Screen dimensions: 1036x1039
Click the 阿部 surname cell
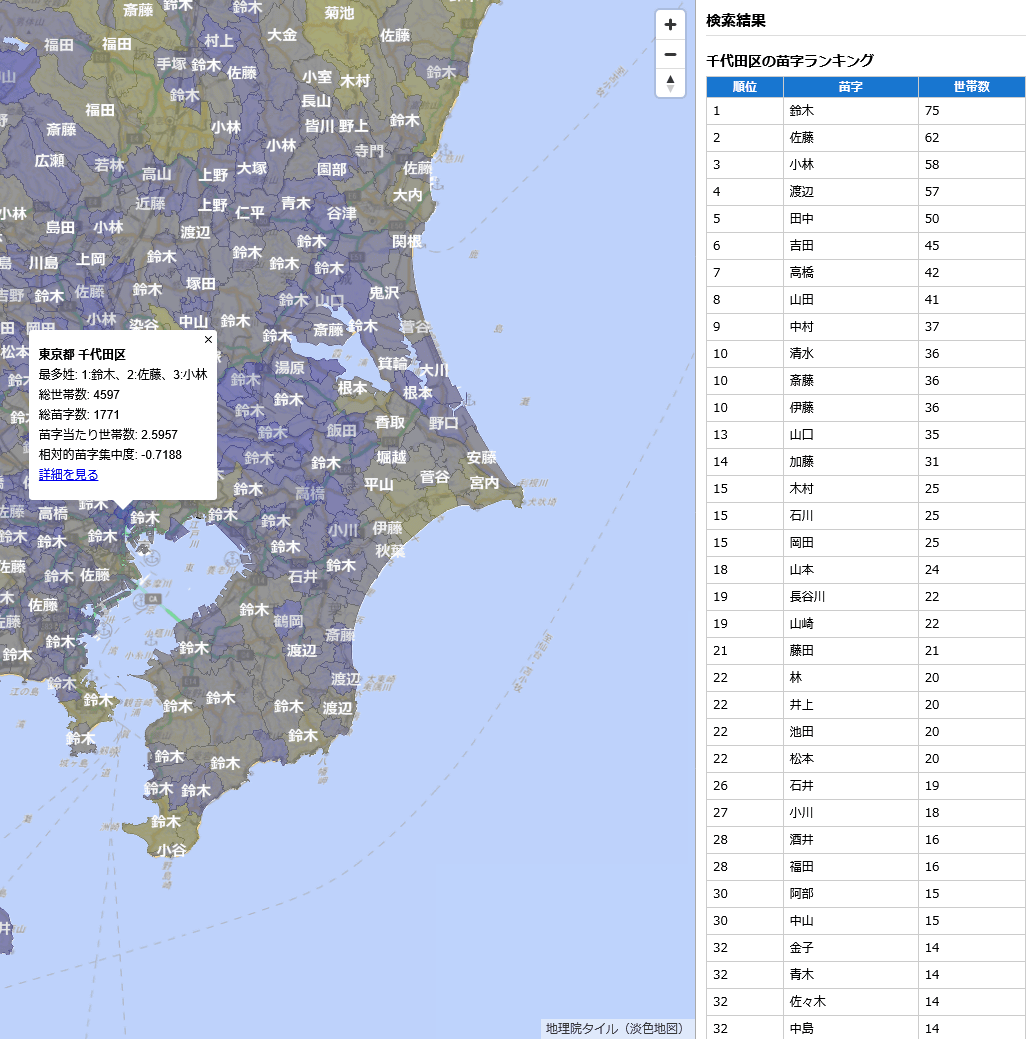(802, 893)
